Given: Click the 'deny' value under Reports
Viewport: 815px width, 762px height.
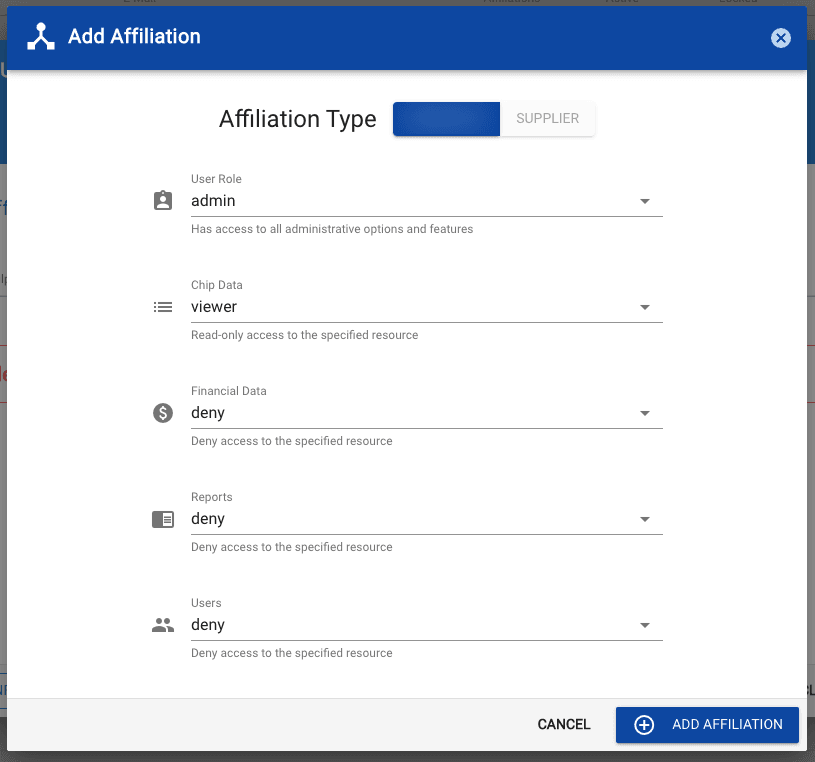Looking at the screenshot, I should tap(208, 519).
